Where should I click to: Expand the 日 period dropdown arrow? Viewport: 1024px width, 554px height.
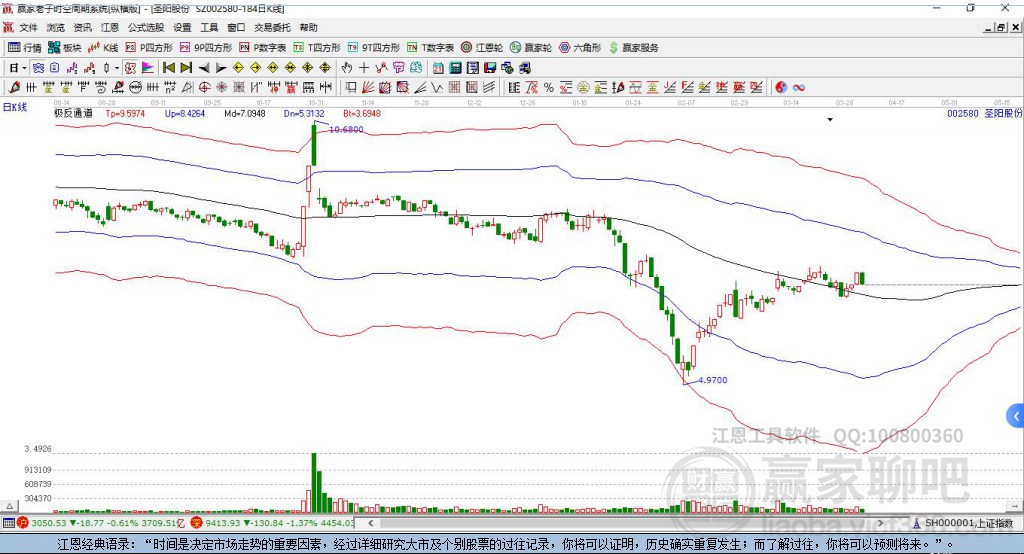pos(24,68)
